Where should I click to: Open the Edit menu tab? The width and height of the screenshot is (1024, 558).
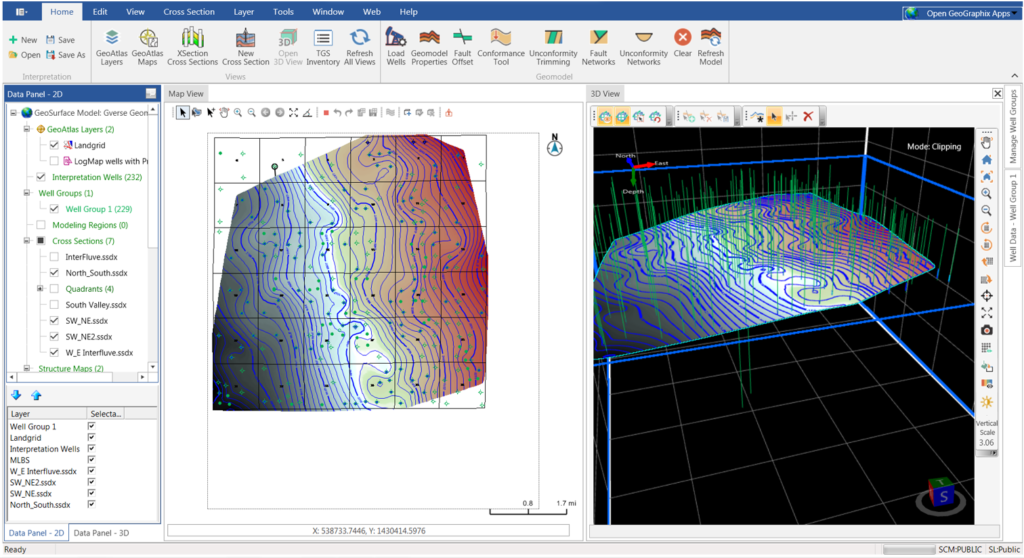click(x=100, y=12)
